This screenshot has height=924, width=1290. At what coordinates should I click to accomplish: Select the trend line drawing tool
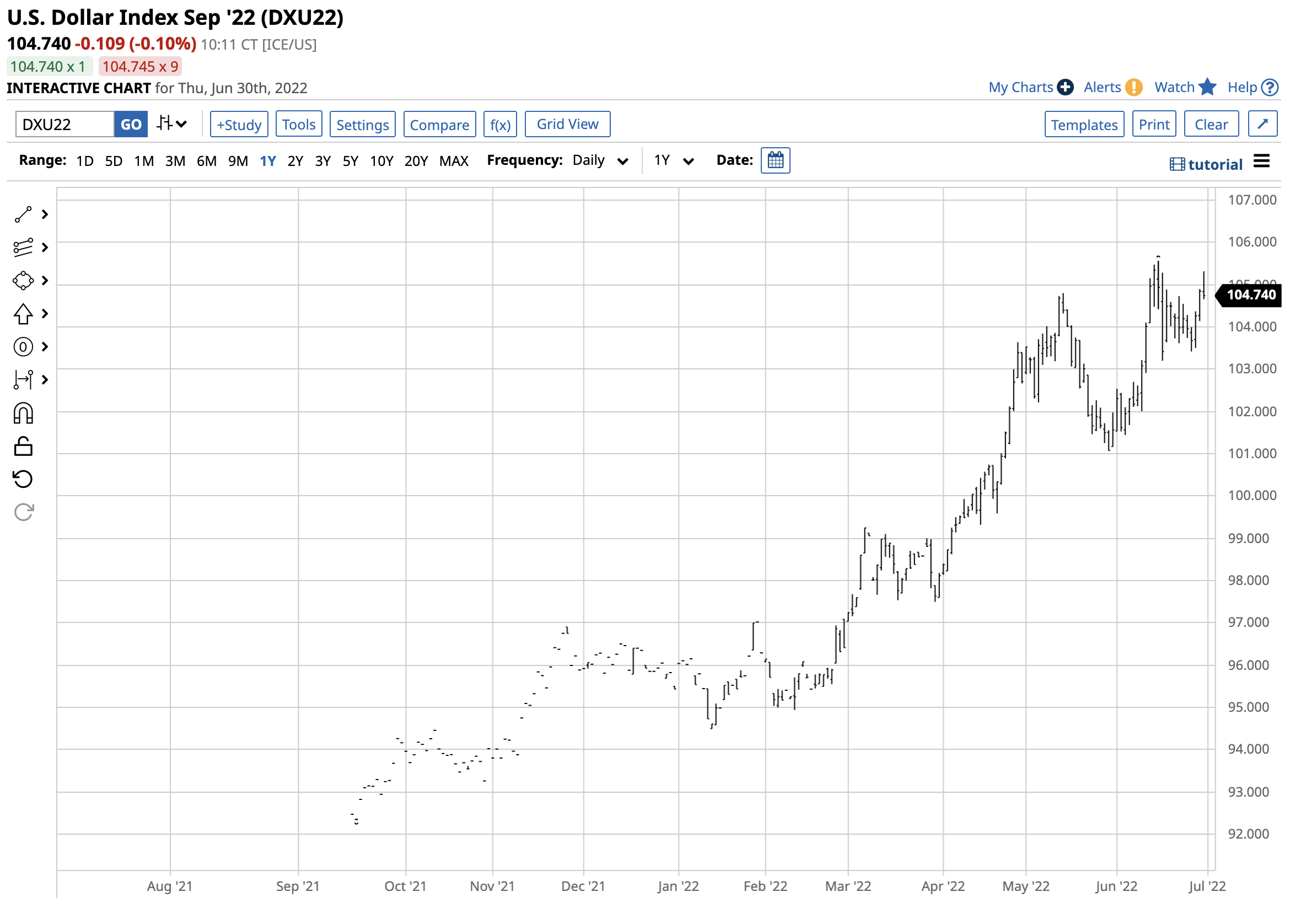tap(23, 214)
